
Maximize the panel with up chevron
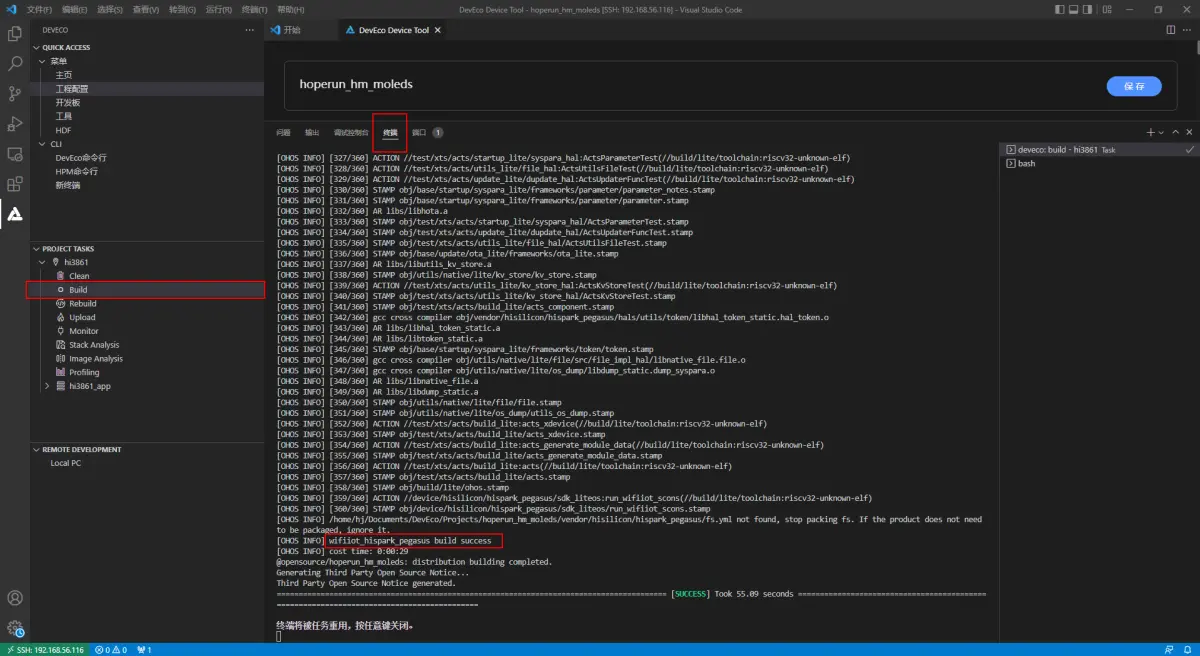(1176, 132)
